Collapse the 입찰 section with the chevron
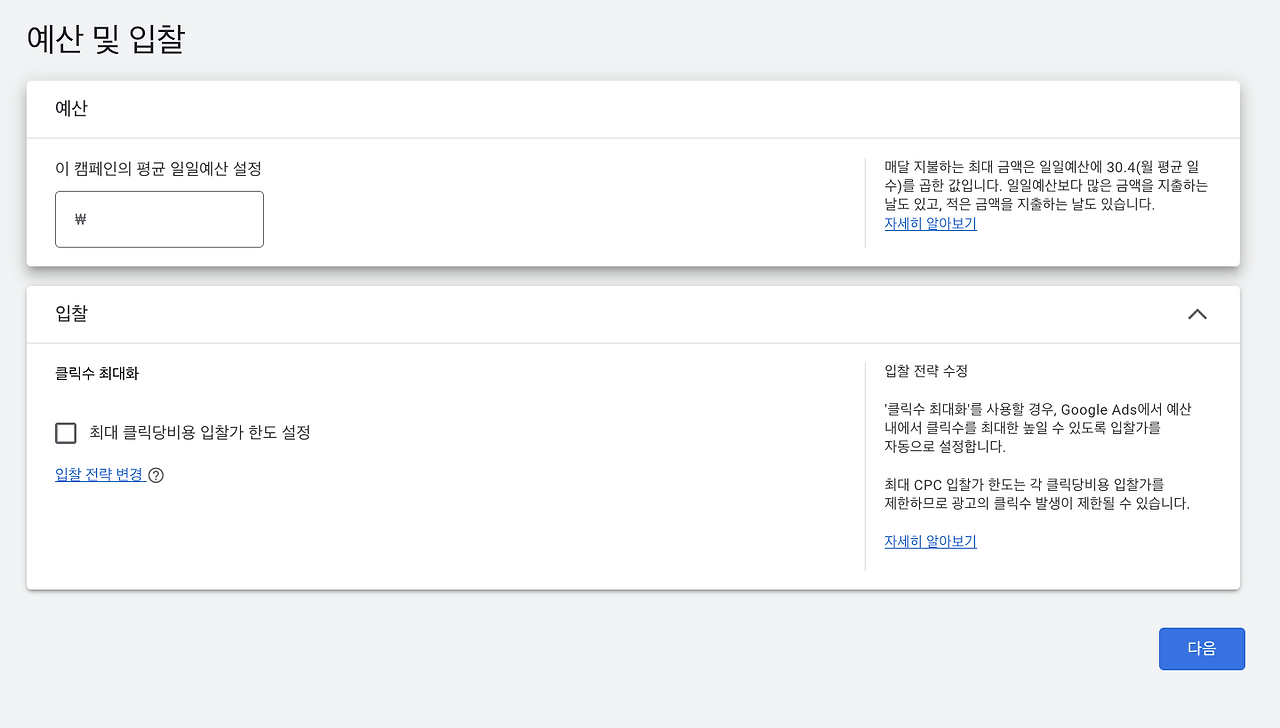Image resolution: width=1280 pixels, height=728 pixels. (x=1197, y=314)
